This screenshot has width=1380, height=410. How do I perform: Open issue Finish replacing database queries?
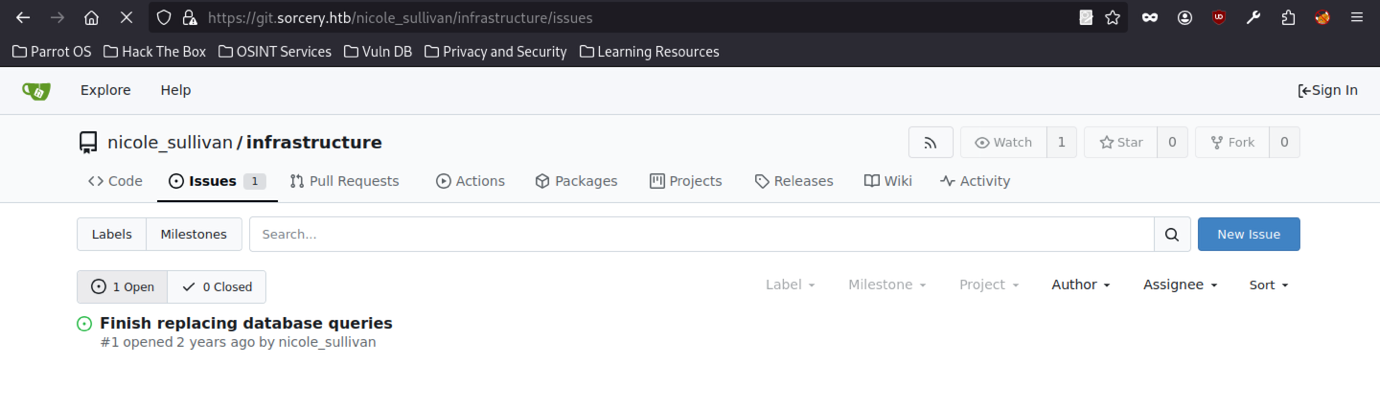click(x=246, y=323)
